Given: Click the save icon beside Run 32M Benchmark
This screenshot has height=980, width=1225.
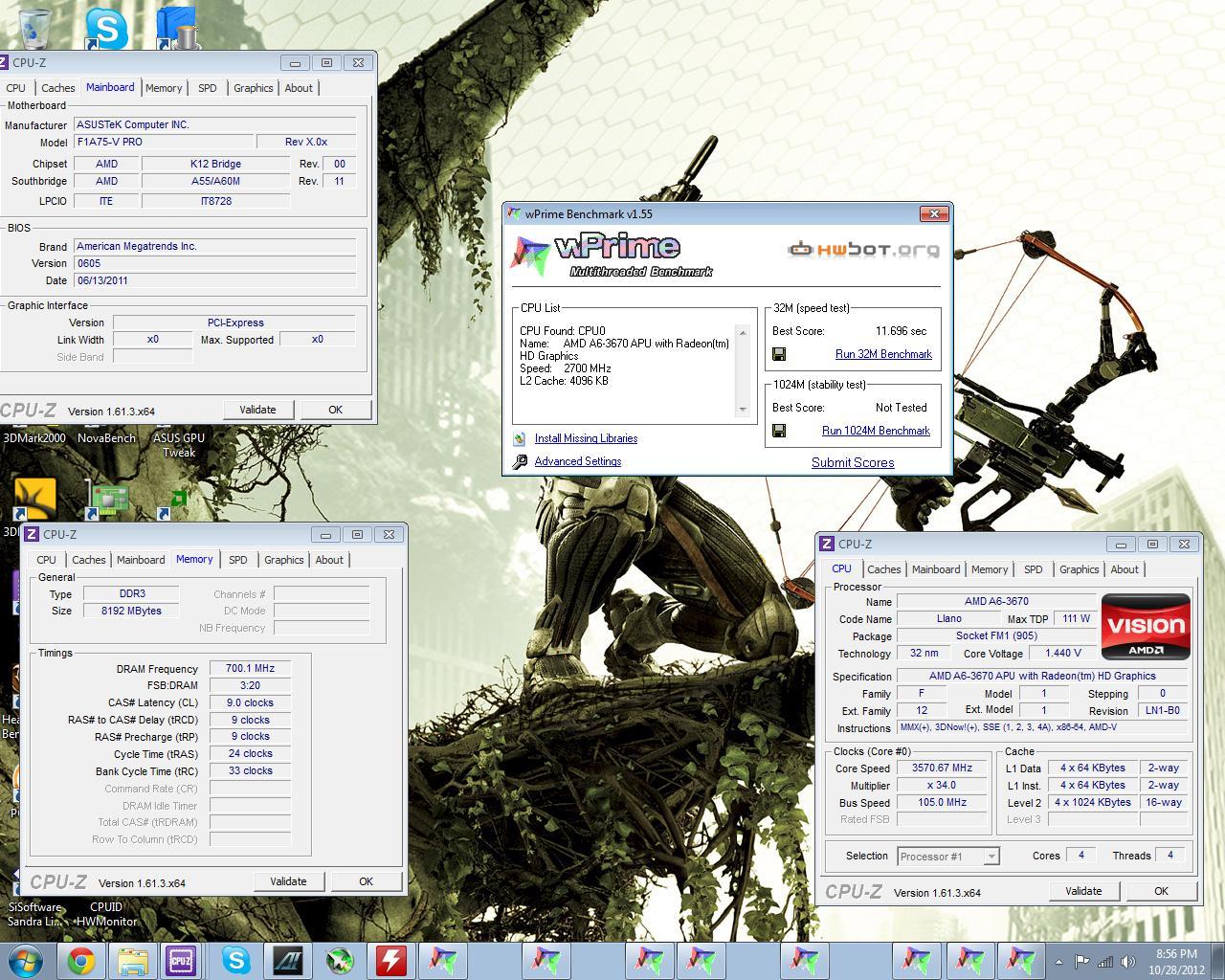Looking at the screenshot, I should coord(779,354).
